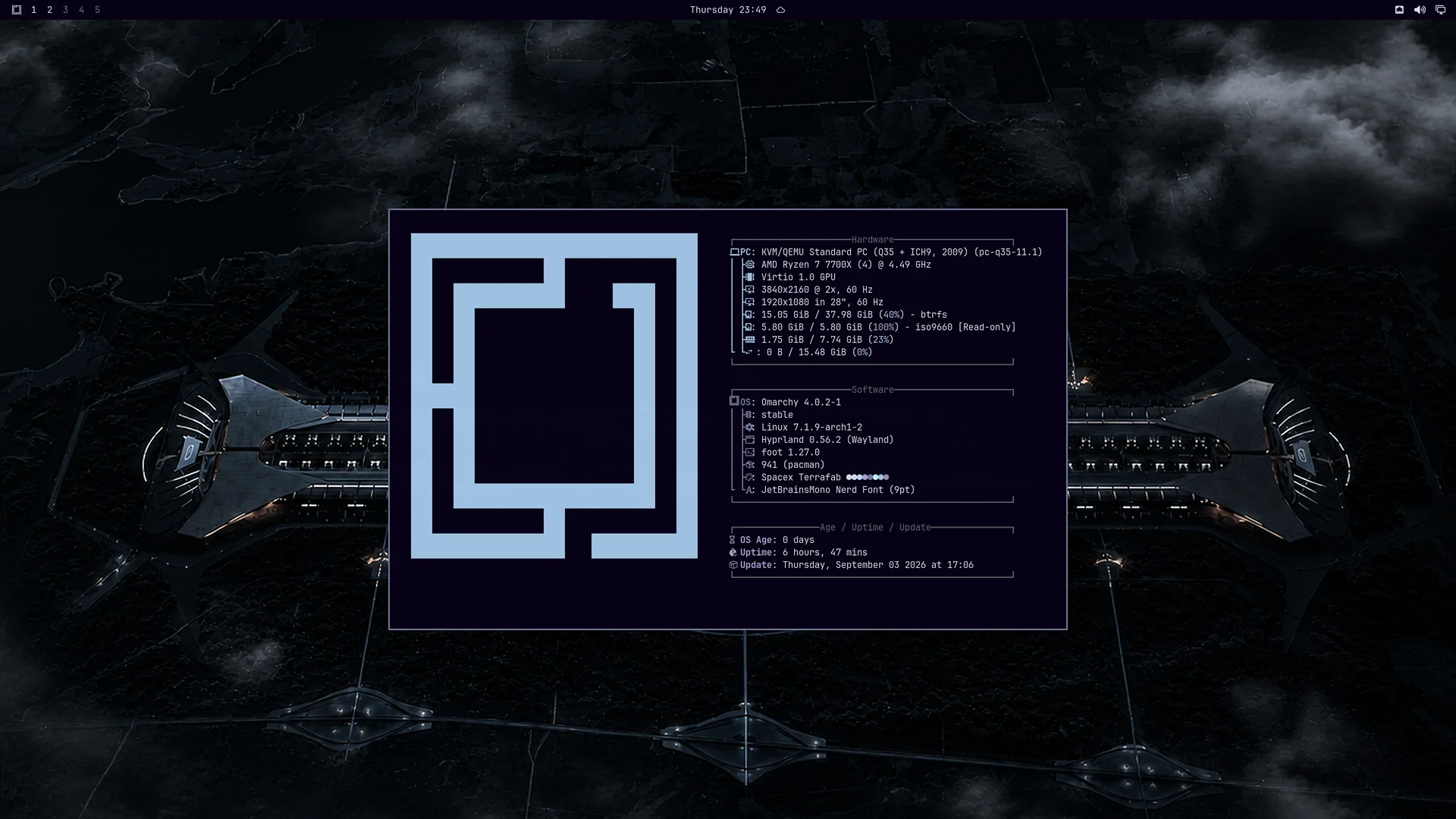Viewport: 1456px width, 819px height.
Task: Click the gear icon beside Linux kernel line
Action: coord(750,427)
